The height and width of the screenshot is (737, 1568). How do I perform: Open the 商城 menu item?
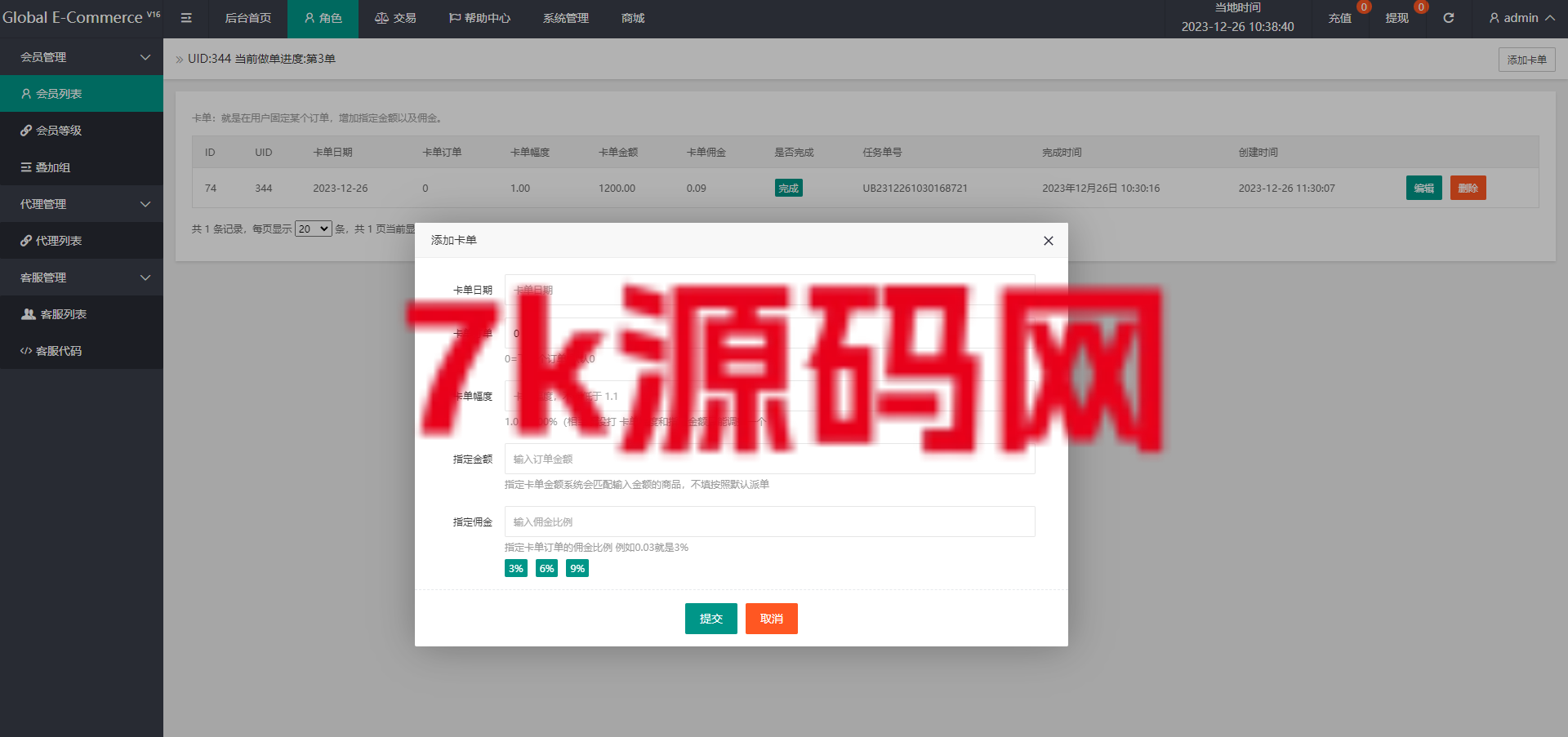pos(633,18)
